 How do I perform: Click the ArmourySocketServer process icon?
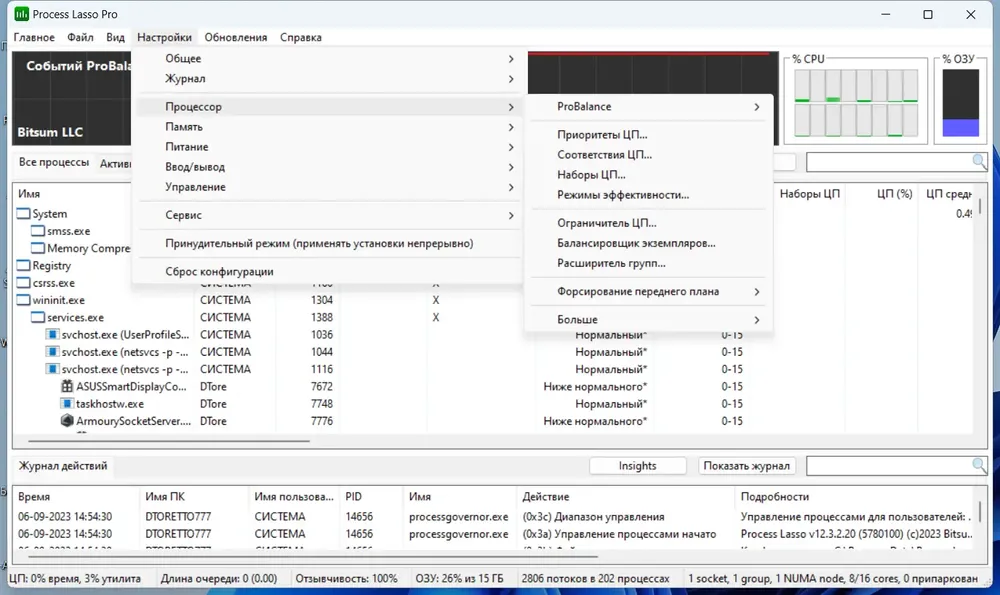tap(67, 421)
